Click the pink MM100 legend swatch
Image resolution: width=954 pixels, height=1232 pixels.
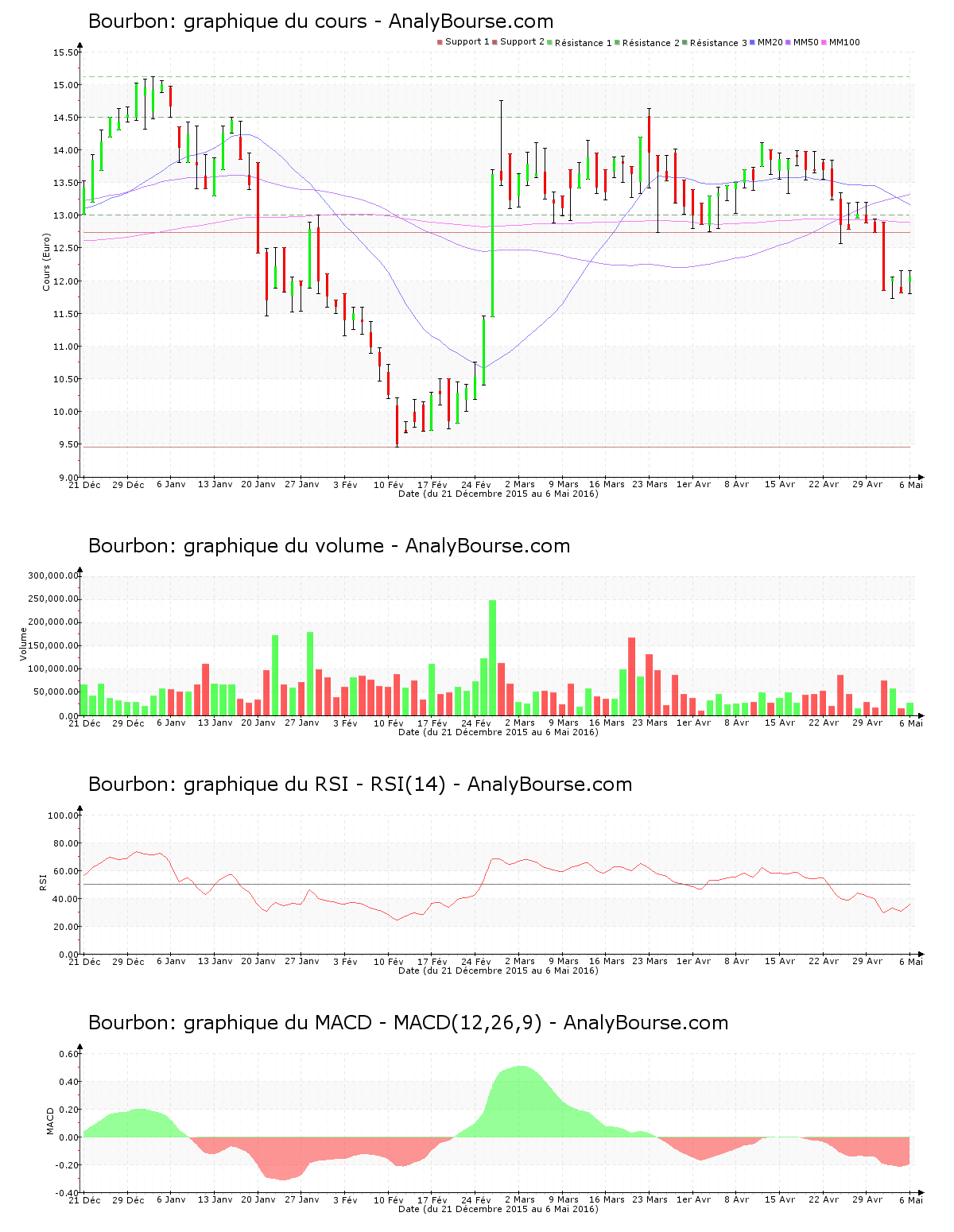pos(824,42)
